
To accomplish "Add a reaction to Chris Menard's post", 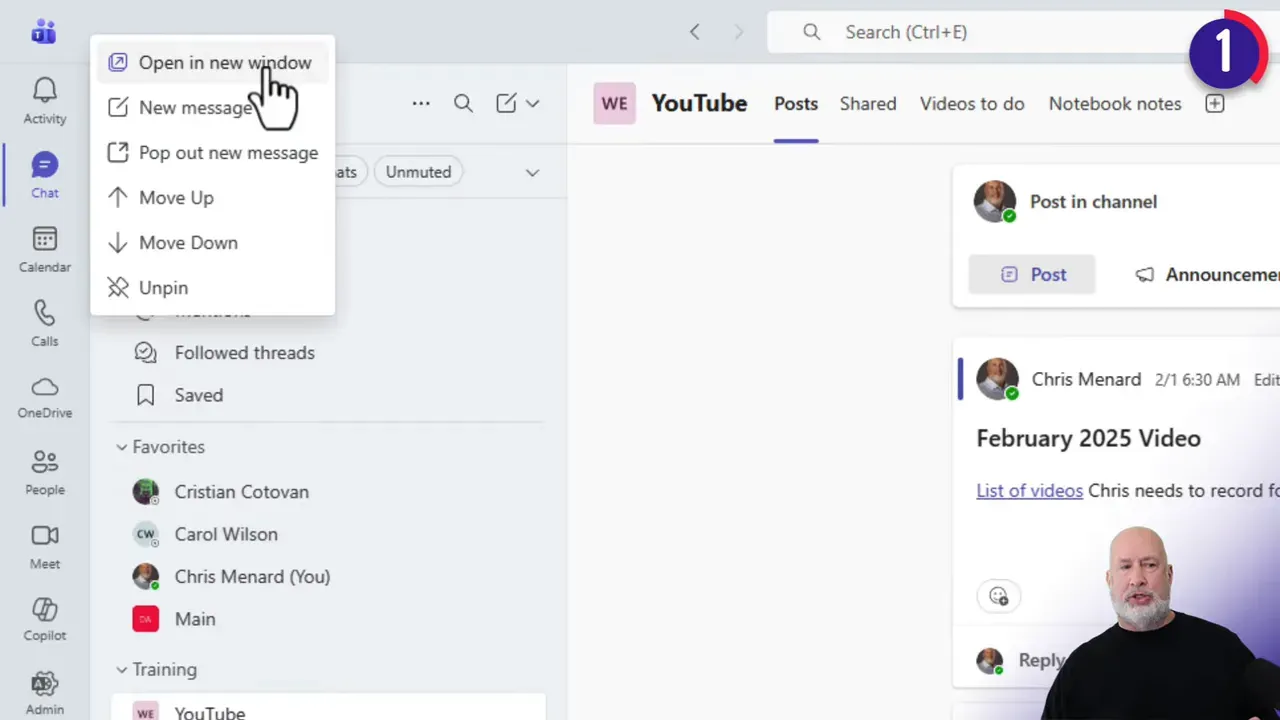I will point(998,595).
